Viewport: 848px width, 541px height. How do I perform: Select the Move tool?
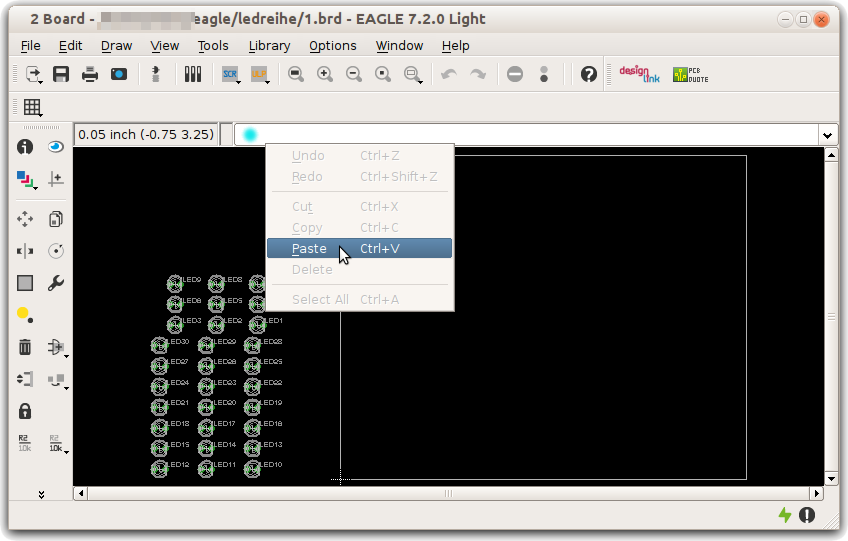[25, 219]
